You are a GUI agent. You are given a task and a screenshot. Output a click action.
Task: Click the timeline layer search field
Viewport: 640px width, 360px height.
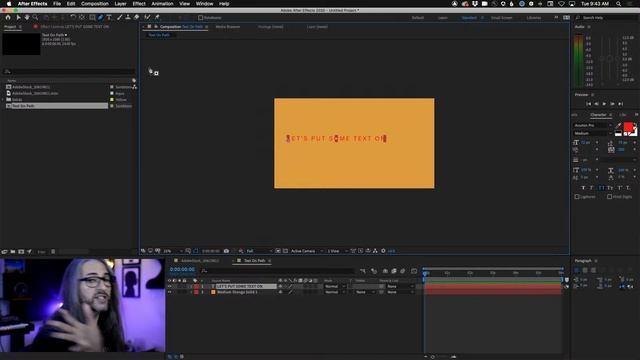pos(278,270)
